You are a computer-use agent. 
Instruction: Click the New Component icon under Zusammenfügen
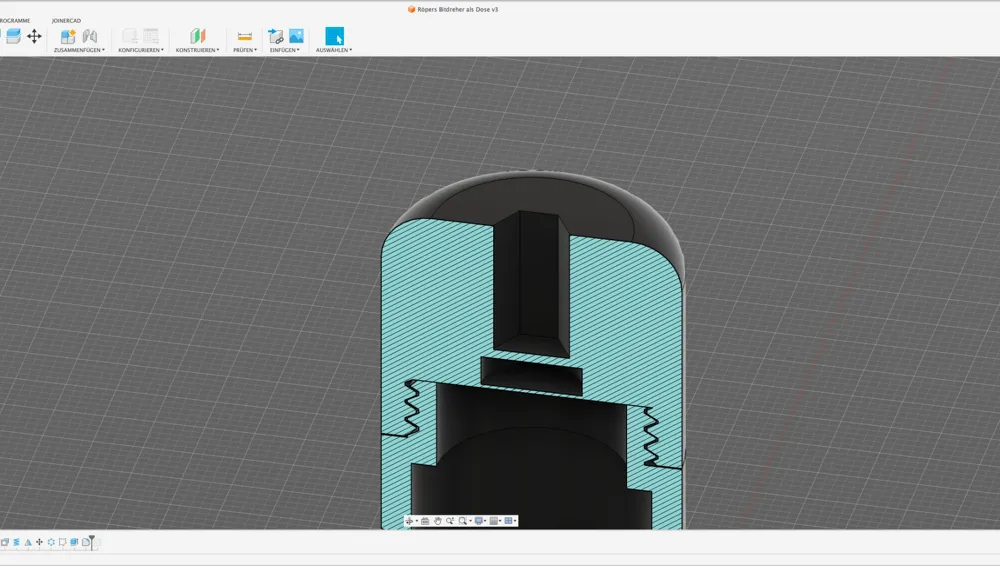tap(68, 36)
